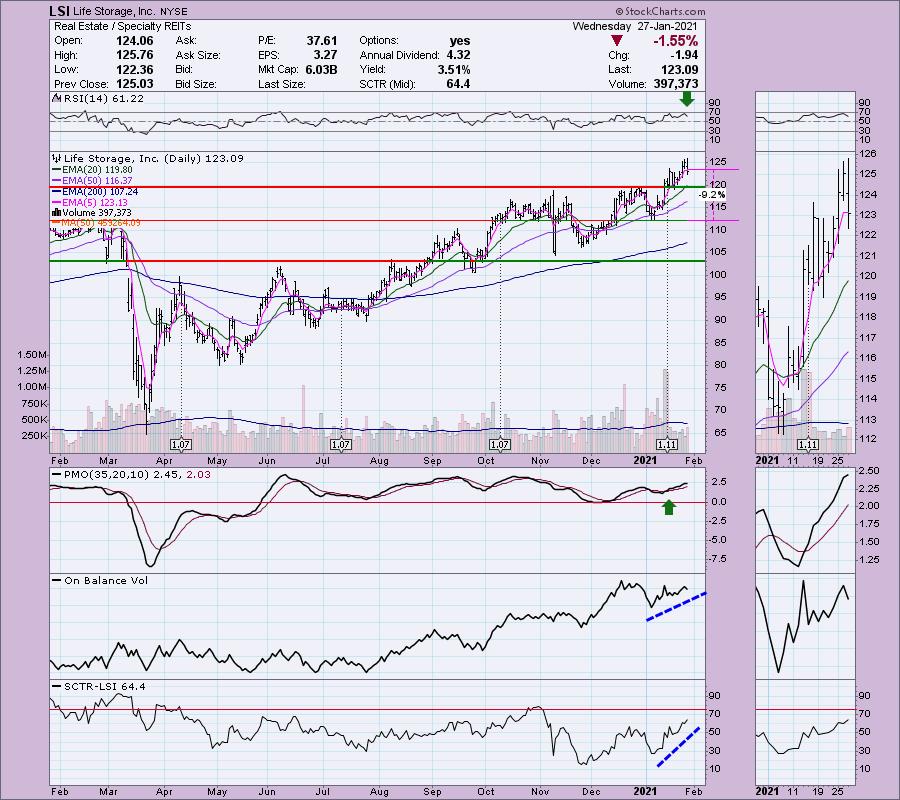Select the EMA(50) 116.37 legend entry
This screenshot has width=900, height=800.
[98, 181]
